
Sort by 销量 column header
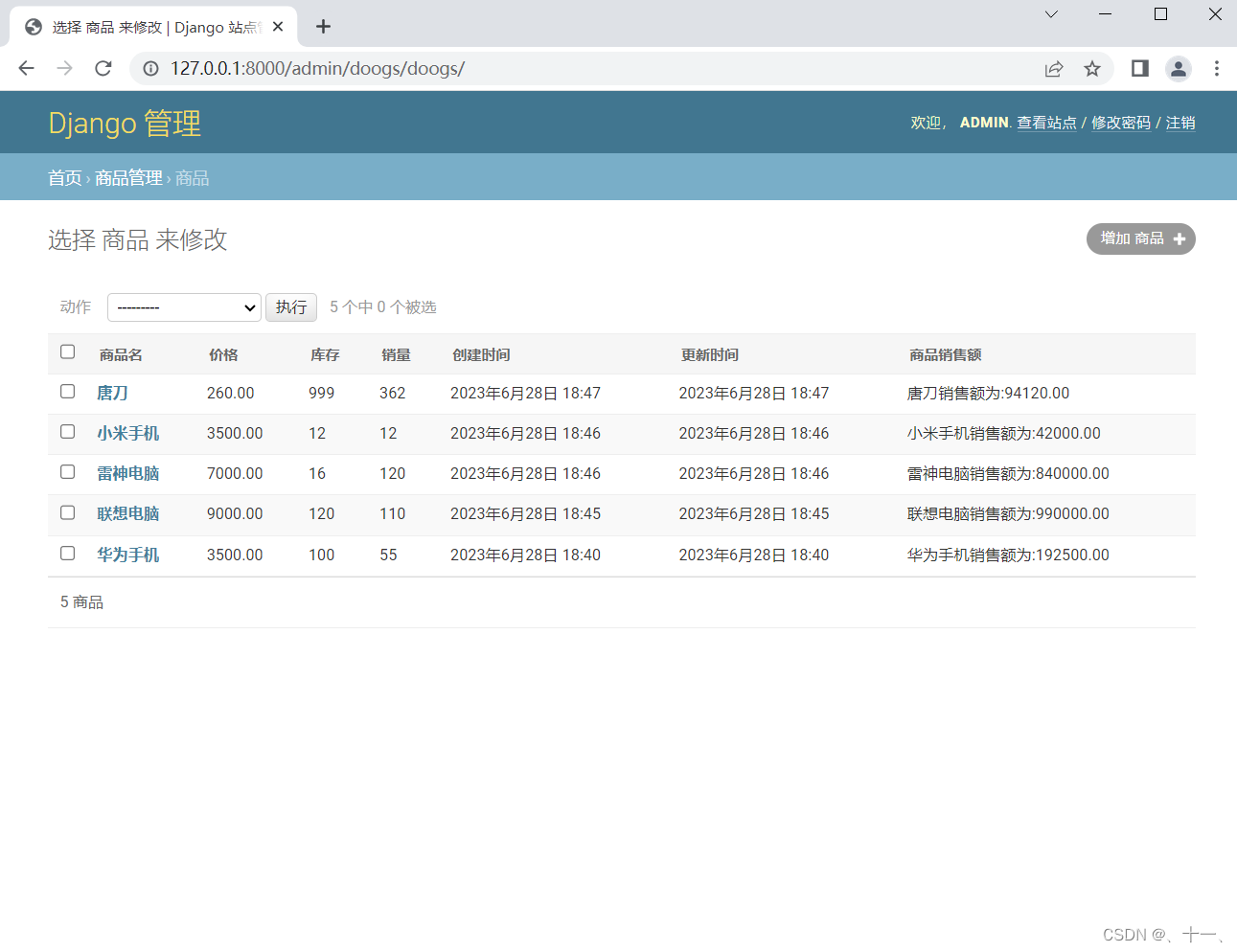tap(396, 354)
